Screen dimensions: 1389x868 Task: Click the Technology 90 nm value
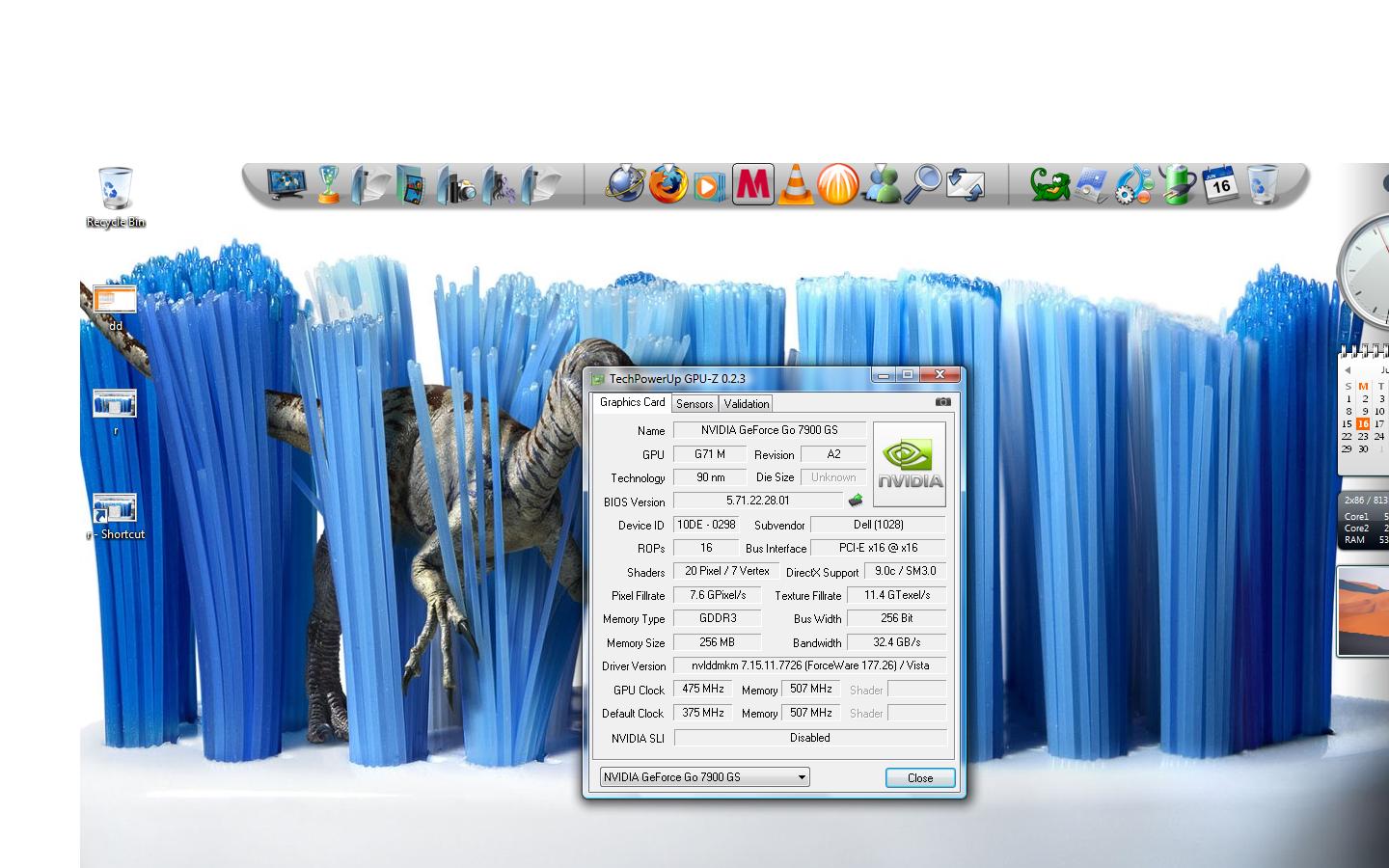710,477
